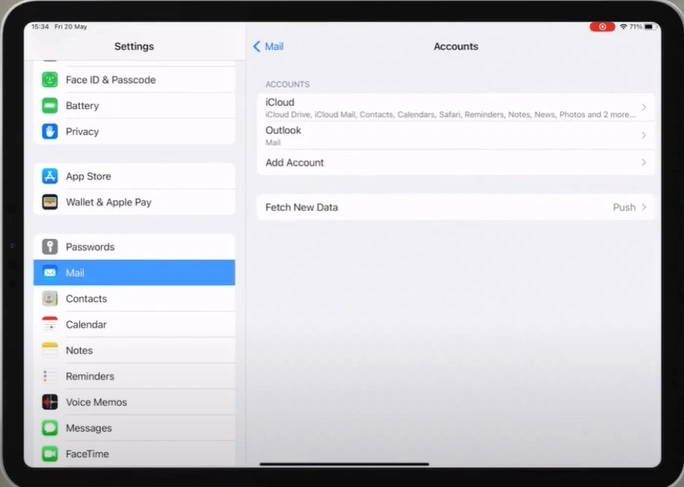Viewport: 684px width, 487px height.
Task: Open Fetch New Data
Action: 455,207
